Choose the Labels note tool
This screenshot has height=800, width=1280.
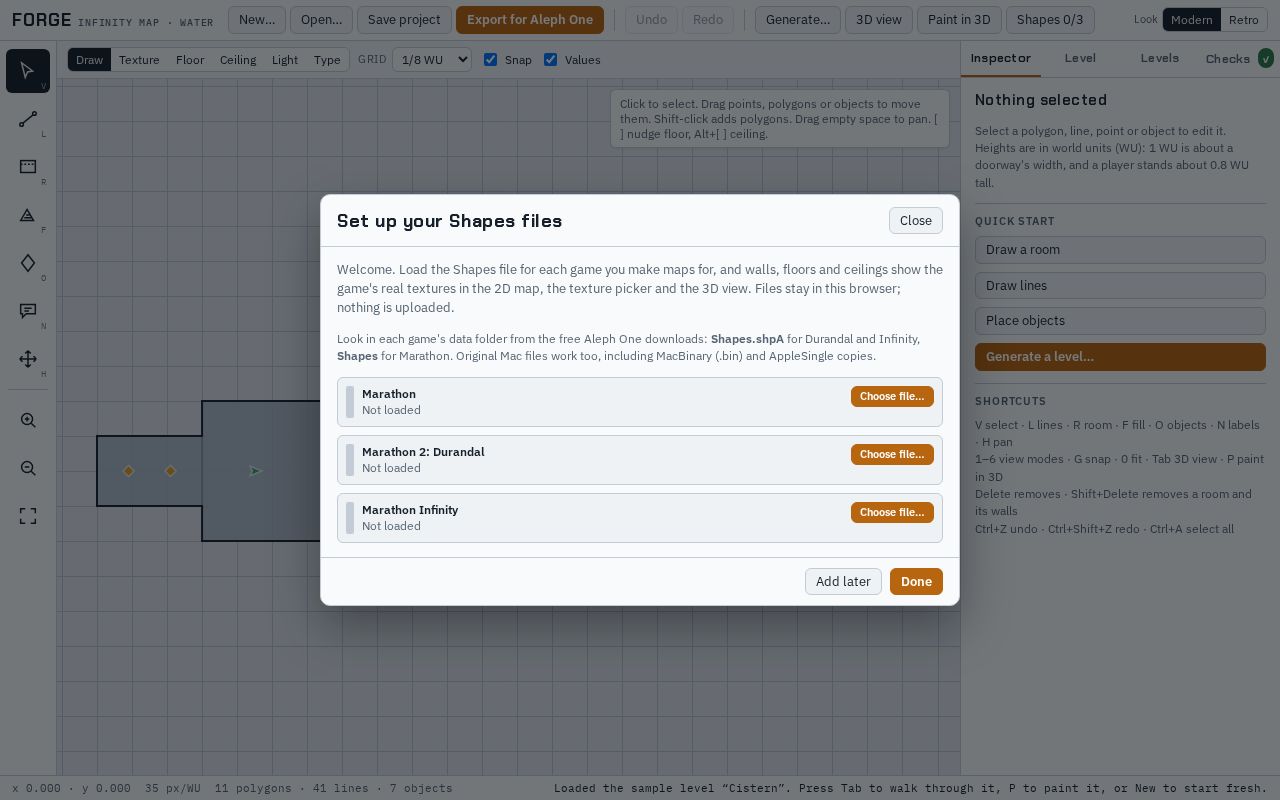coord(28,311)
